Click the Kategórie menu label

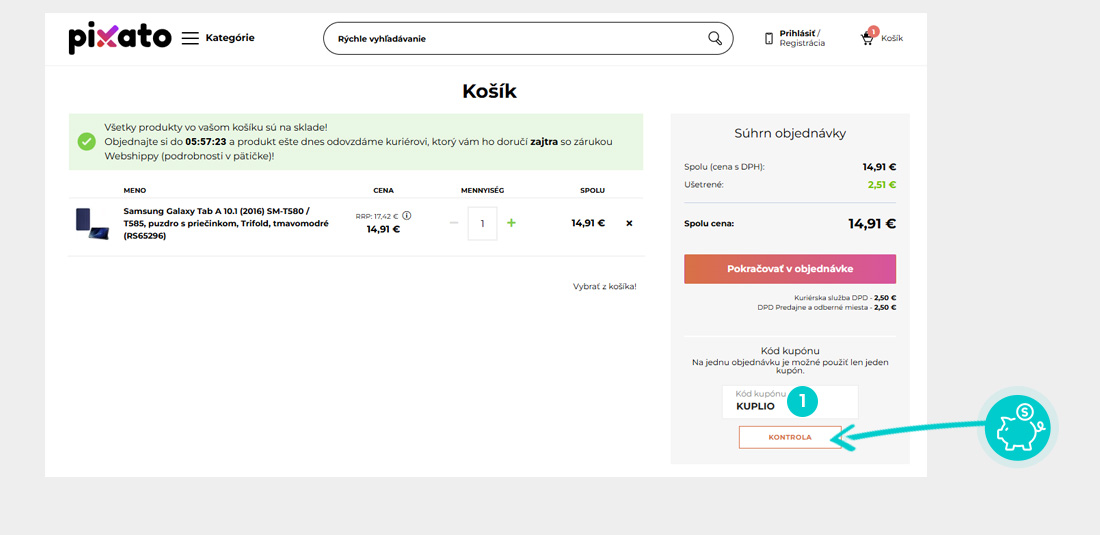[230, 38]
